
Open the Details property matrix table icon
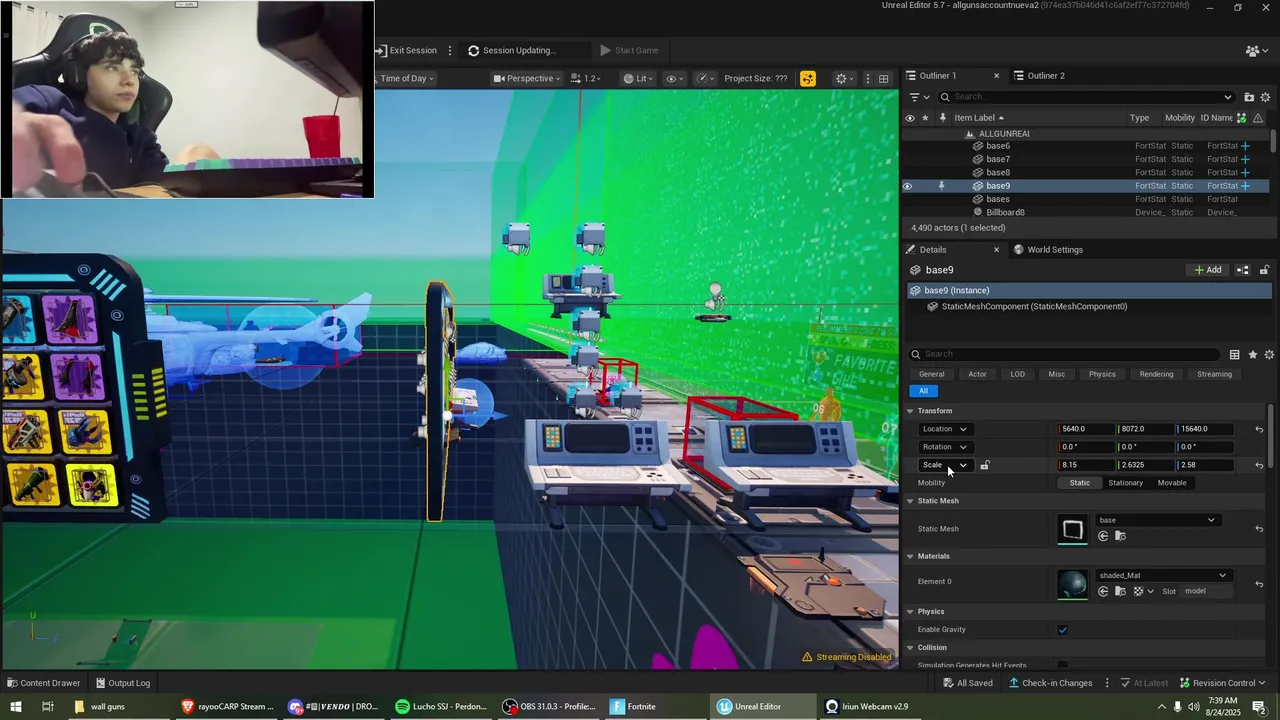click(1235, 355)
